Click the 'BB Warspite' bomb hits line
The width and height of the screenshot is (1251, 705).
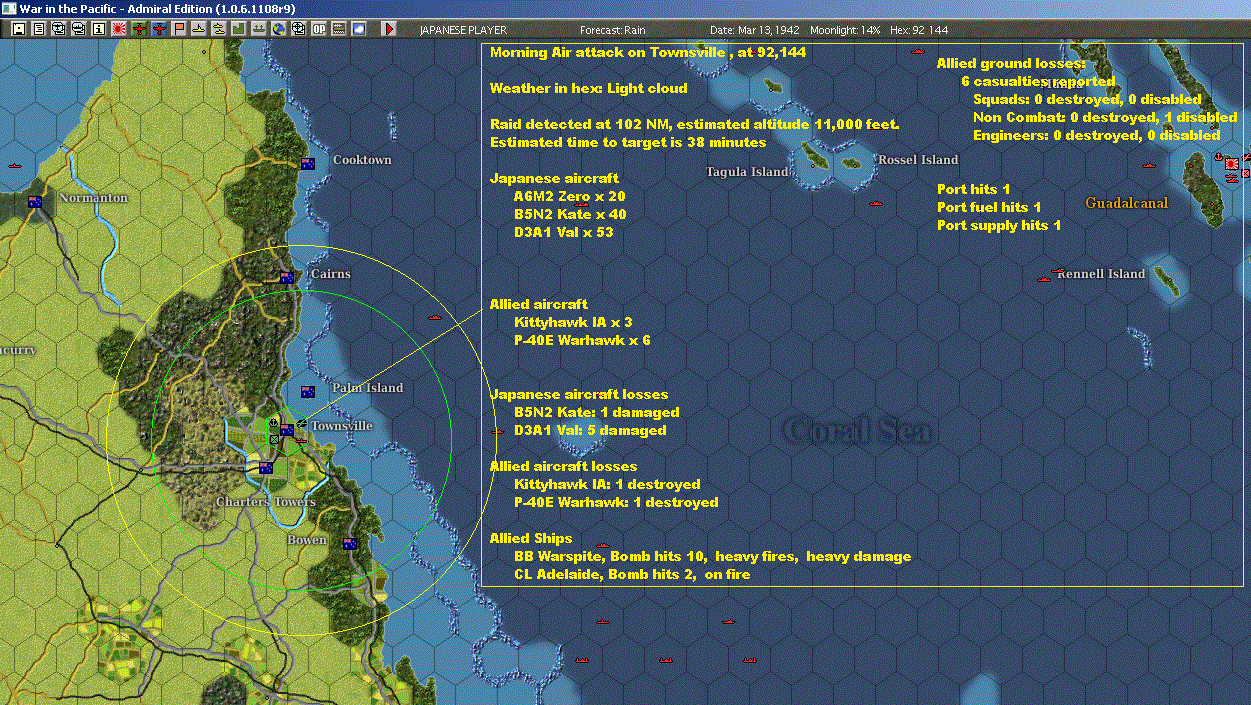click(713, 556)
